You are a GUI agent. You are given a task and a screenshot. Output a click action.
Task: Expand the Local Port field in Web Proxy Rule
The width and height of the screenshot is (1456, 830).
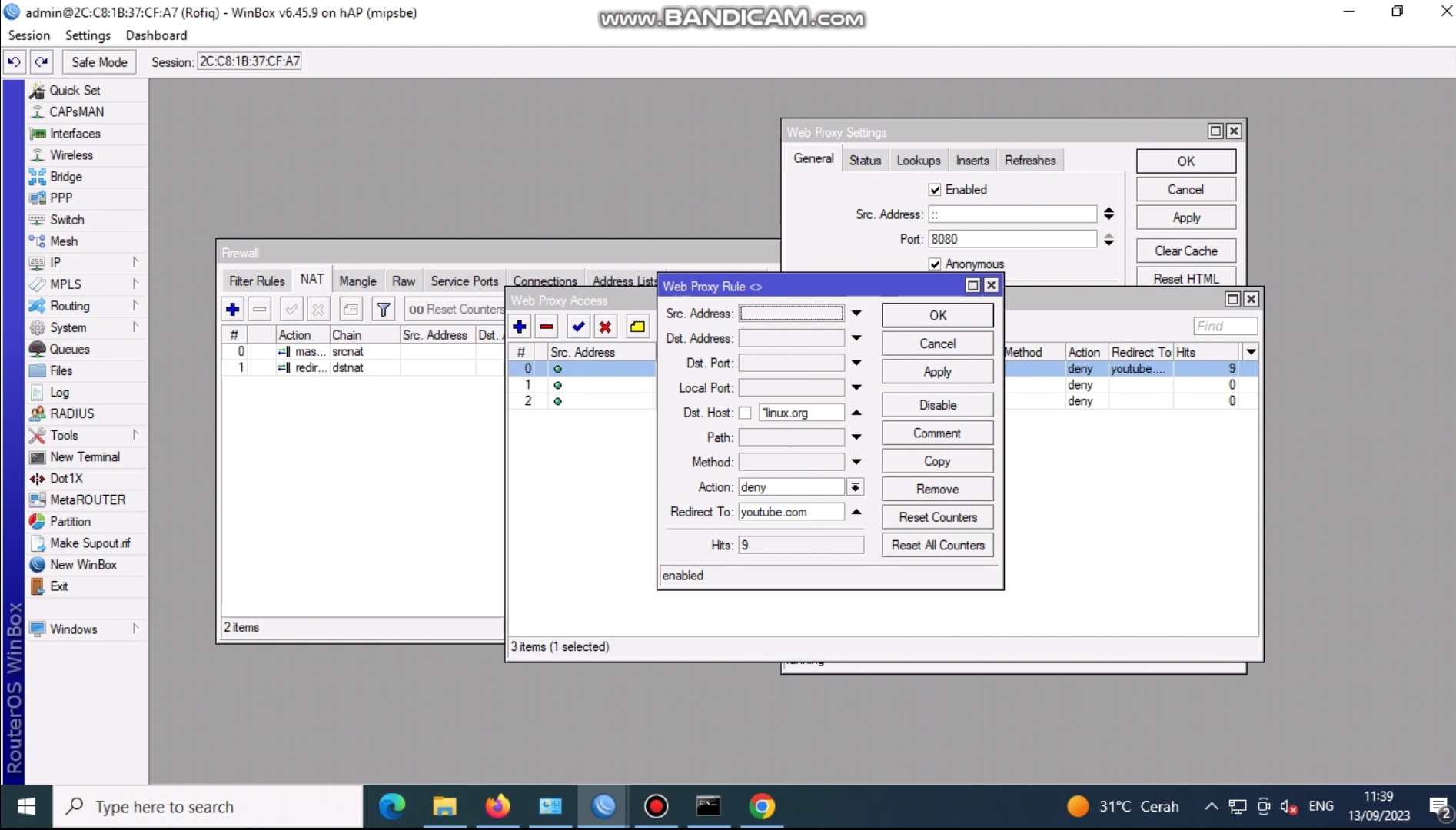856,387
